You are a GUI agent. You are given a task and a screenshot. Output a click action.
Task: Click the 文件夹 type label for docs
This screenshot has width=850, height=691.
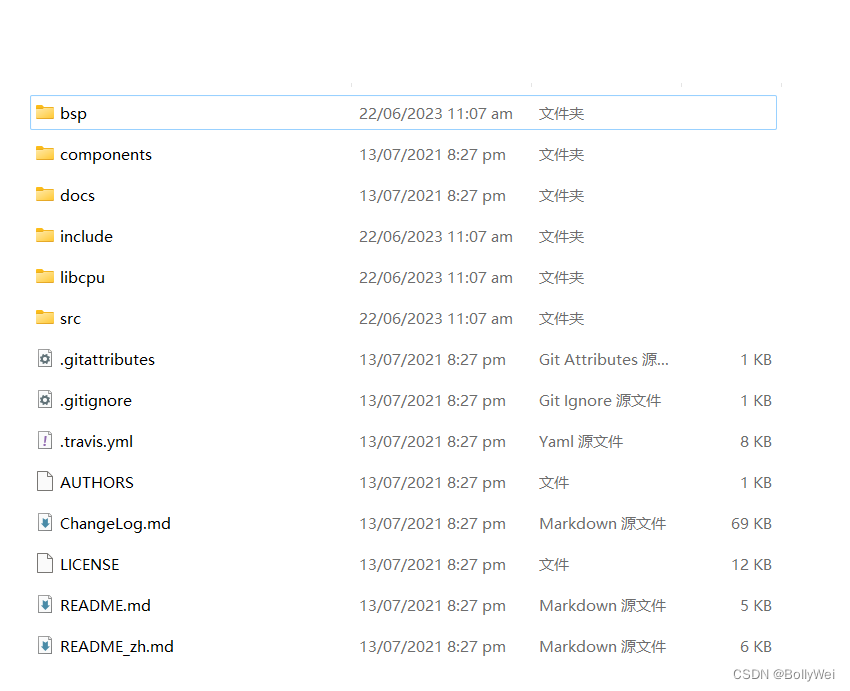[560, 195]
